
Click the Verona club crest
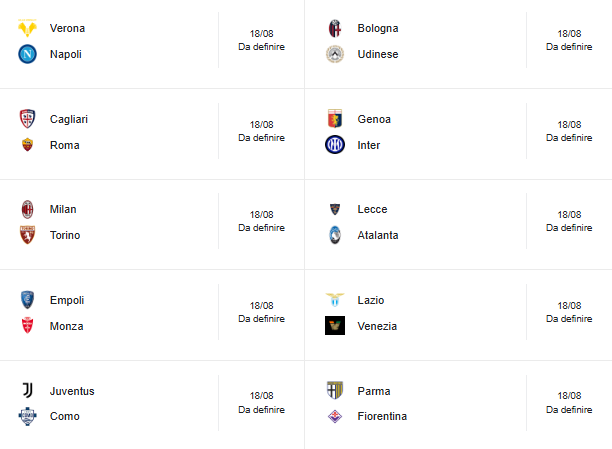coord(27,28)
